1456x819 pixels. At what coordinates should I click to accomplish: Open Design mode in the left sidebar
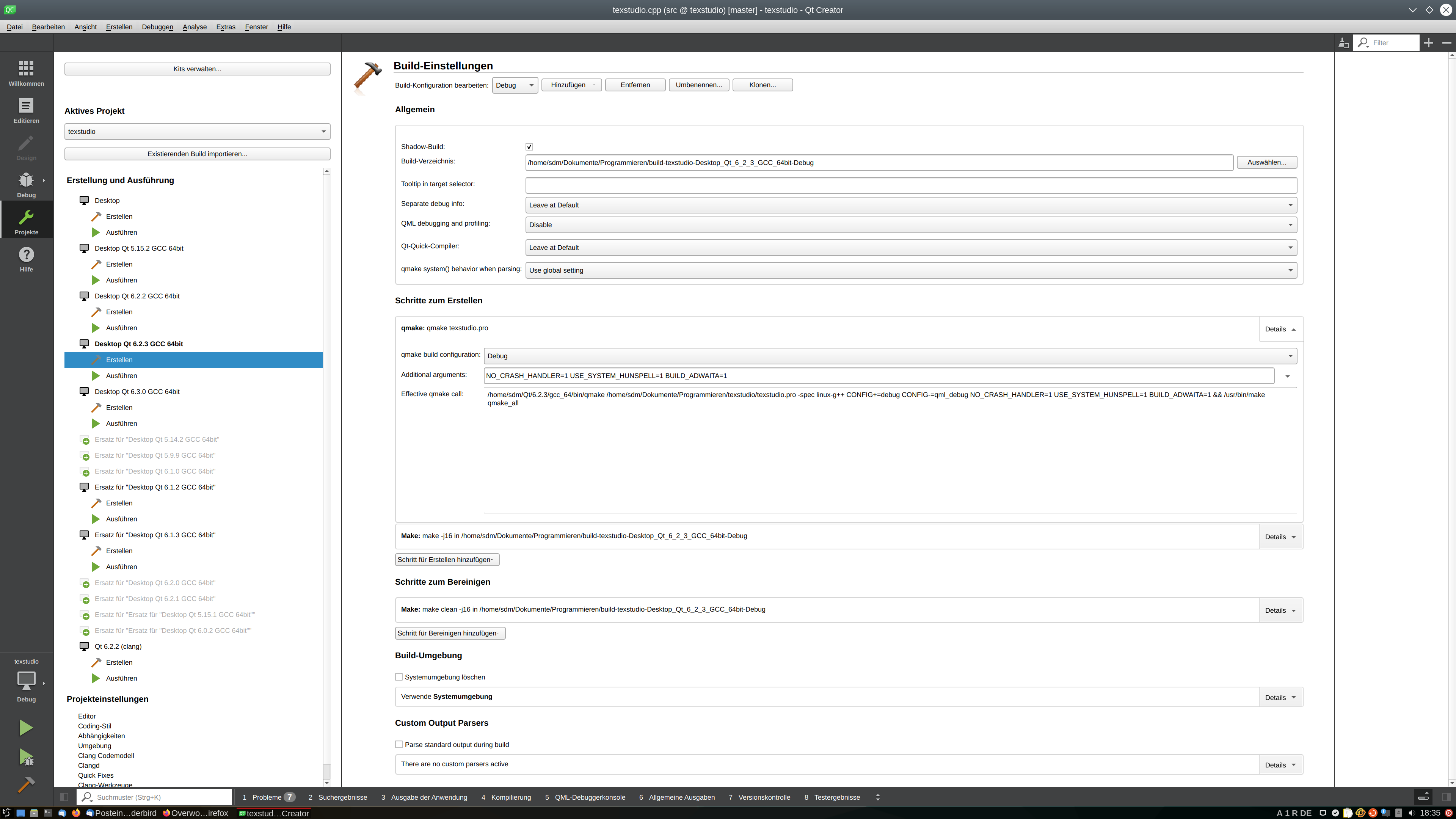coord(26,147)
